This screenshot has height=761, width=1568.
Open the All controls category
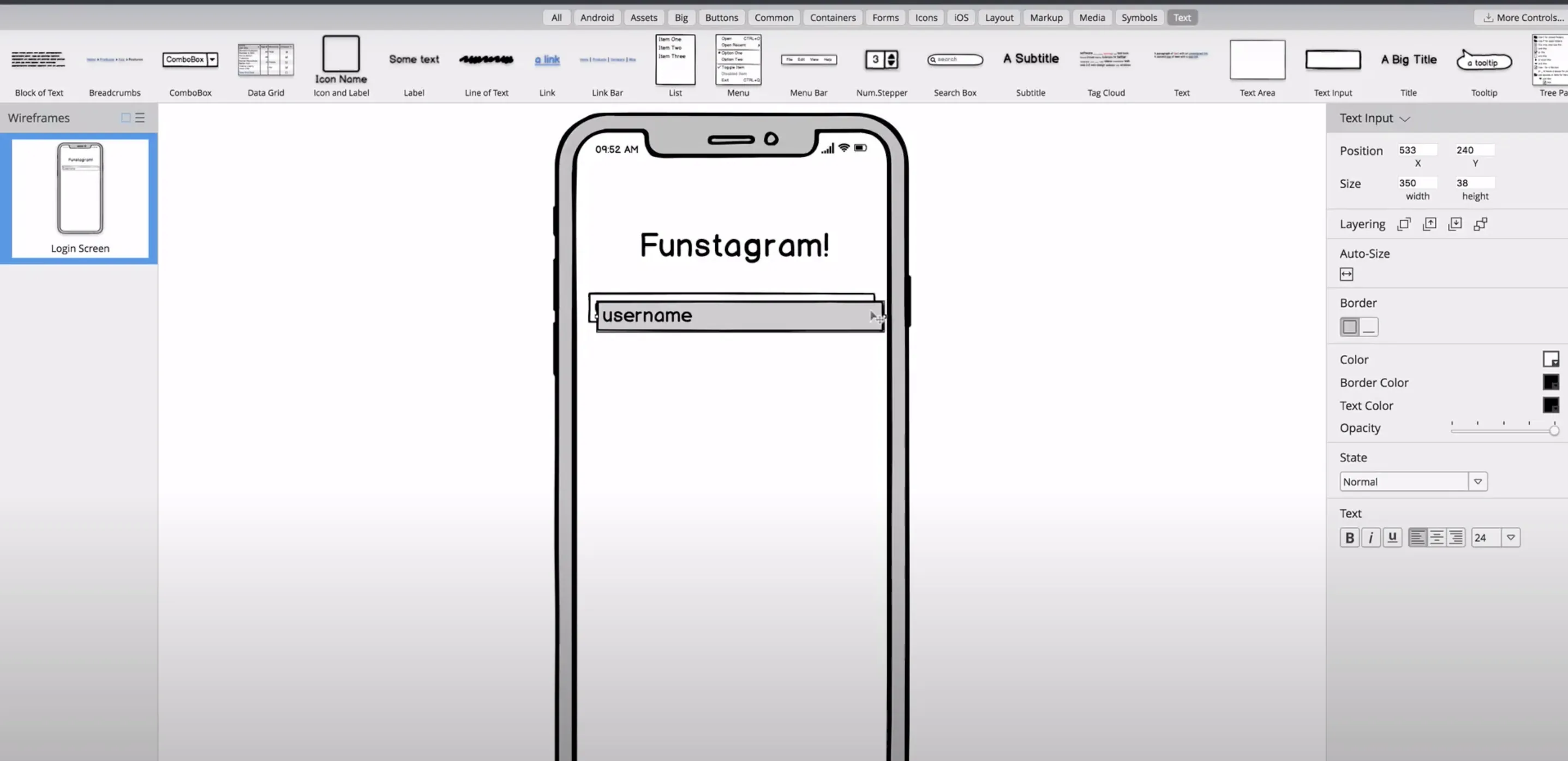coord(556,17)
